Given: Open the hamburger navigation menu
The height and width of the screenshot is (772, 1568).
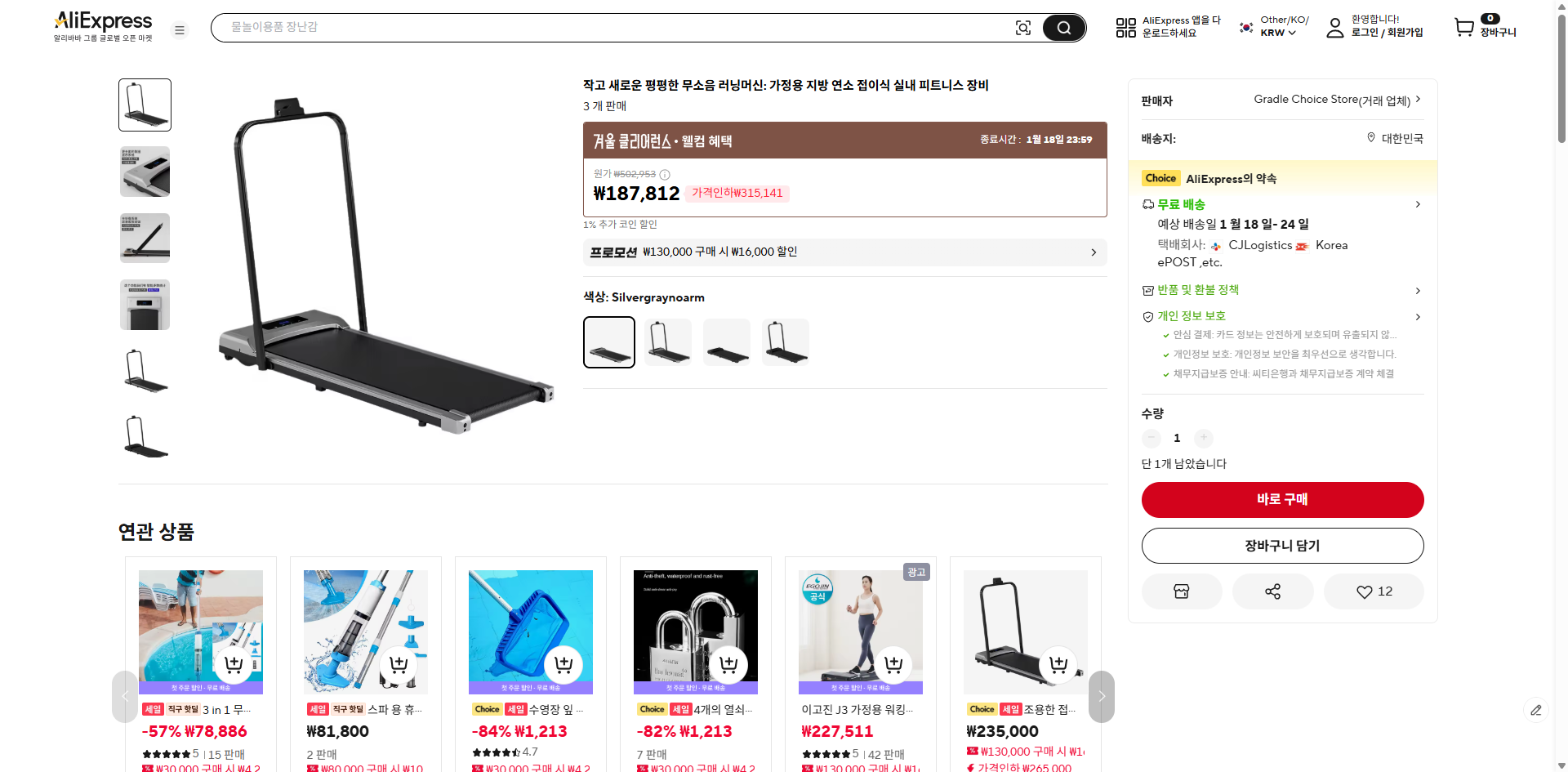Looking at the screenshot, I should [x=179, y=29].
